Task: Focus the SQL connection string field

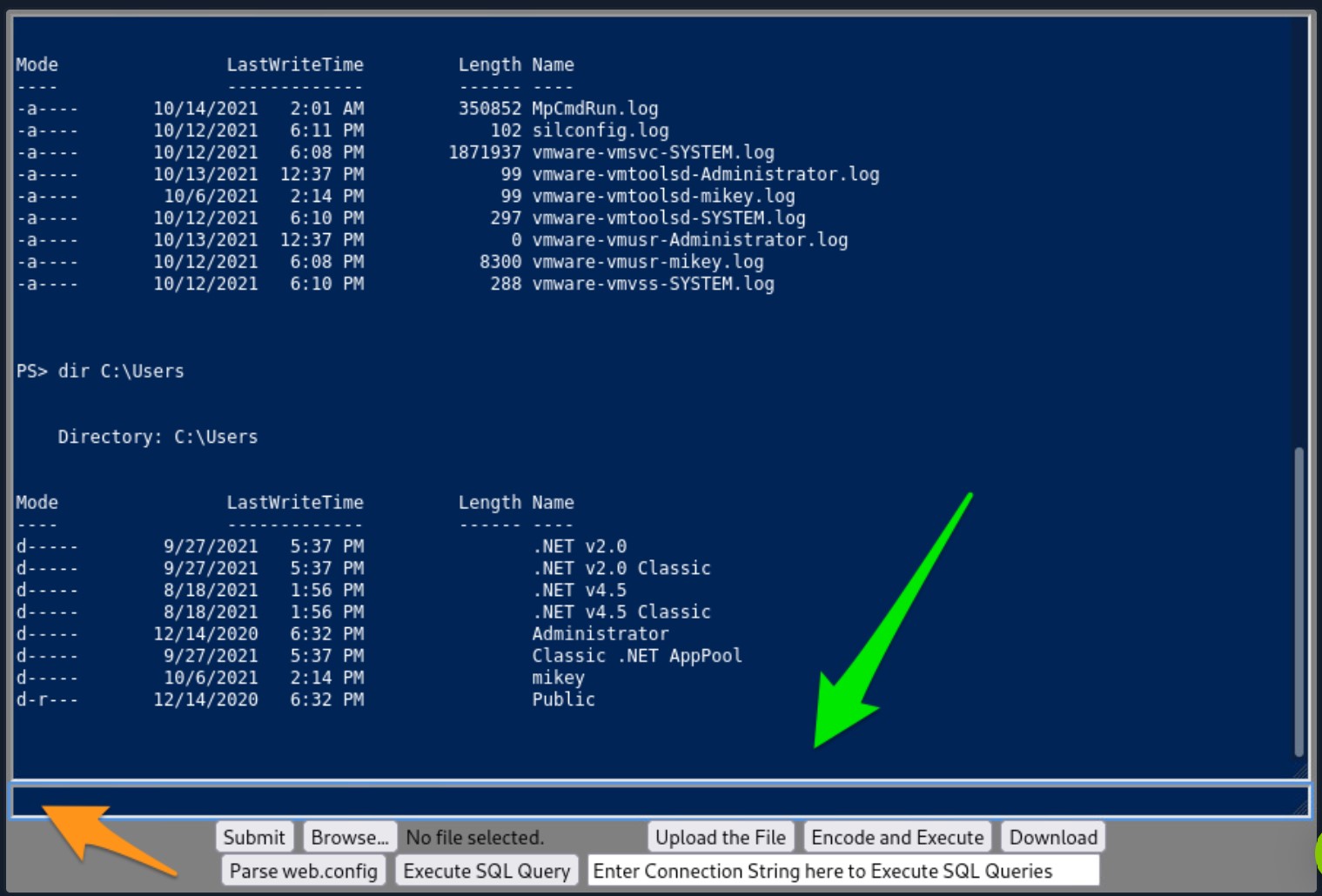Action: [x=842, y=871]
